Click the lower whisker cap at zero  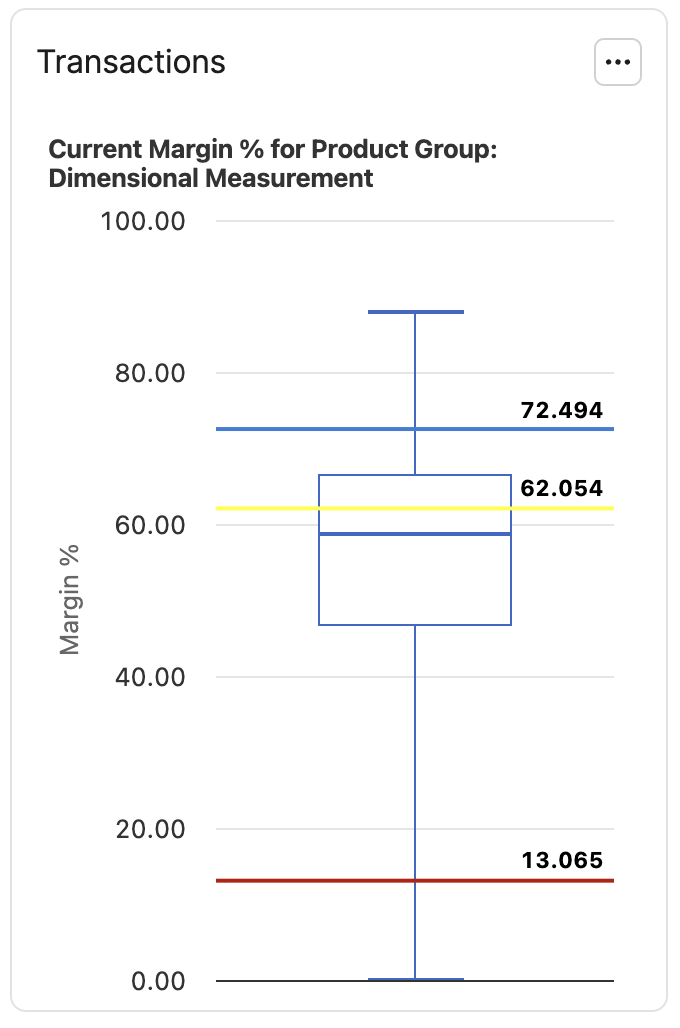[x=415, y=979]
